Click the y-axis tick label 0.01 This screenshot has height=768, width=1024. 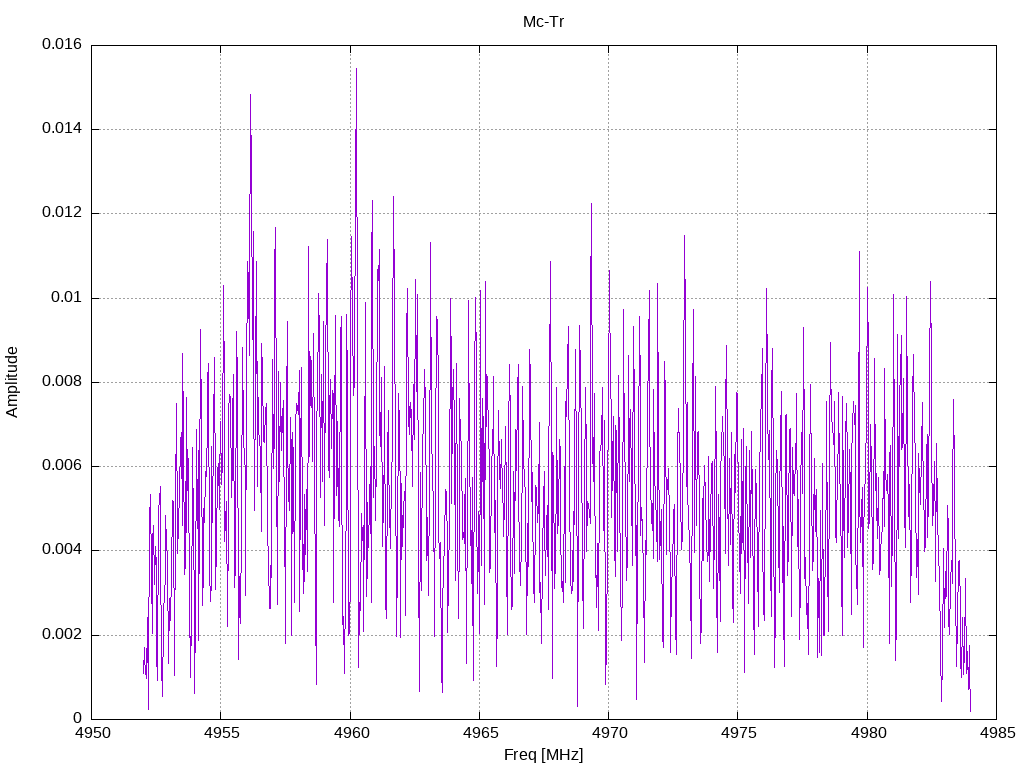[67, 298]
